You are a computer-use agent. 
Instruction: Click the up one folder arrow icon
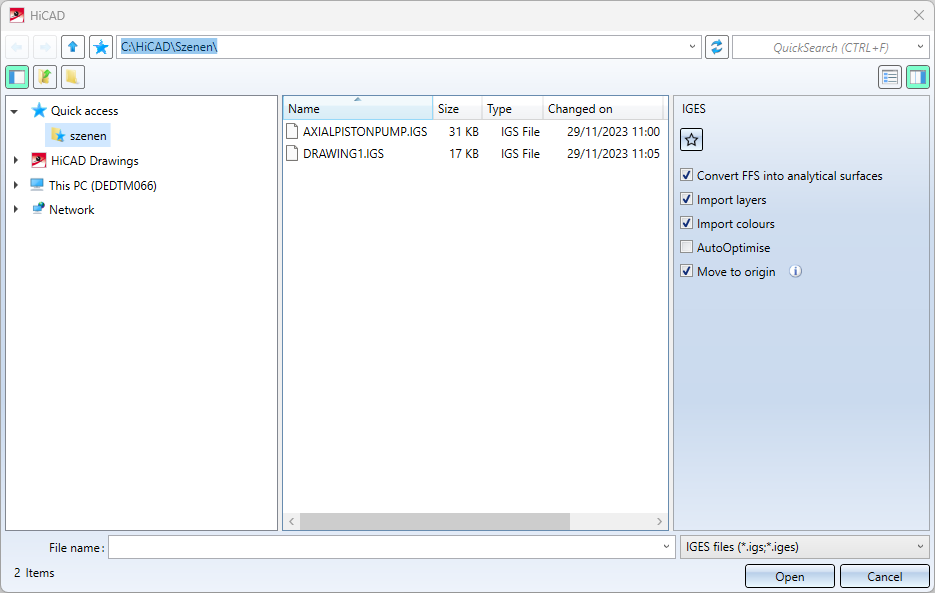point(73,47)
